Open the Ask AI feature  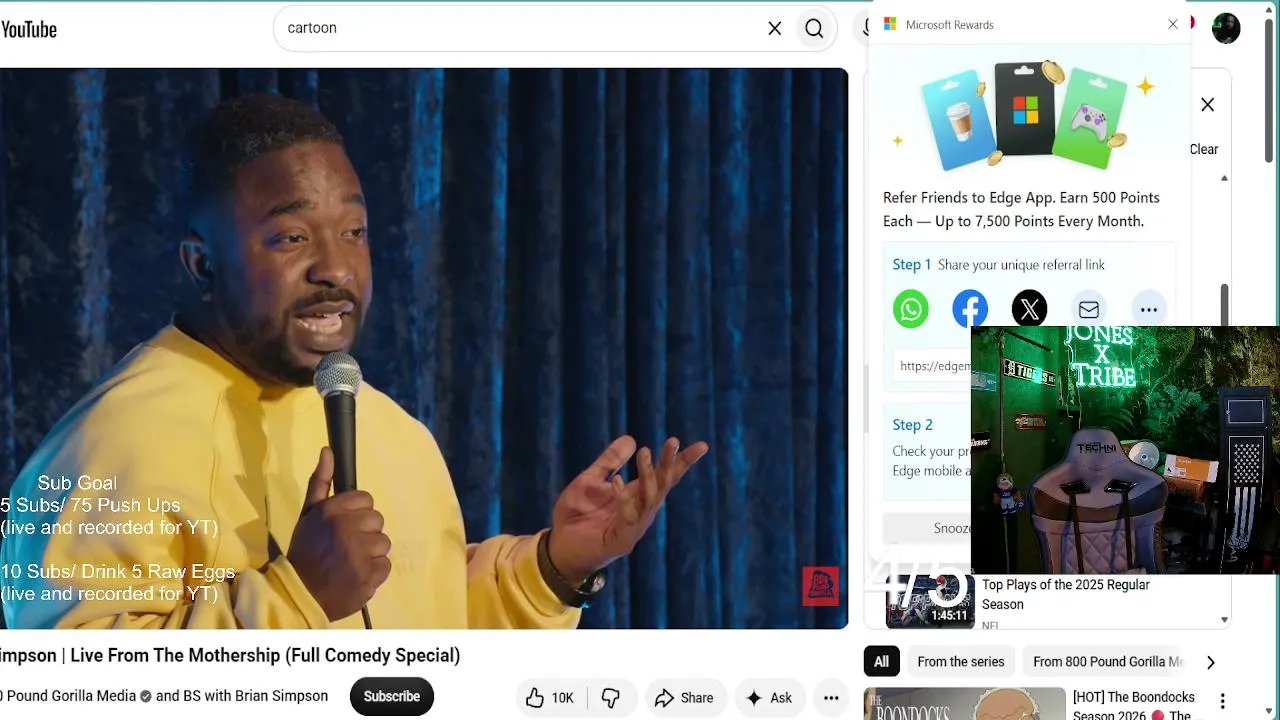(769, 698)
